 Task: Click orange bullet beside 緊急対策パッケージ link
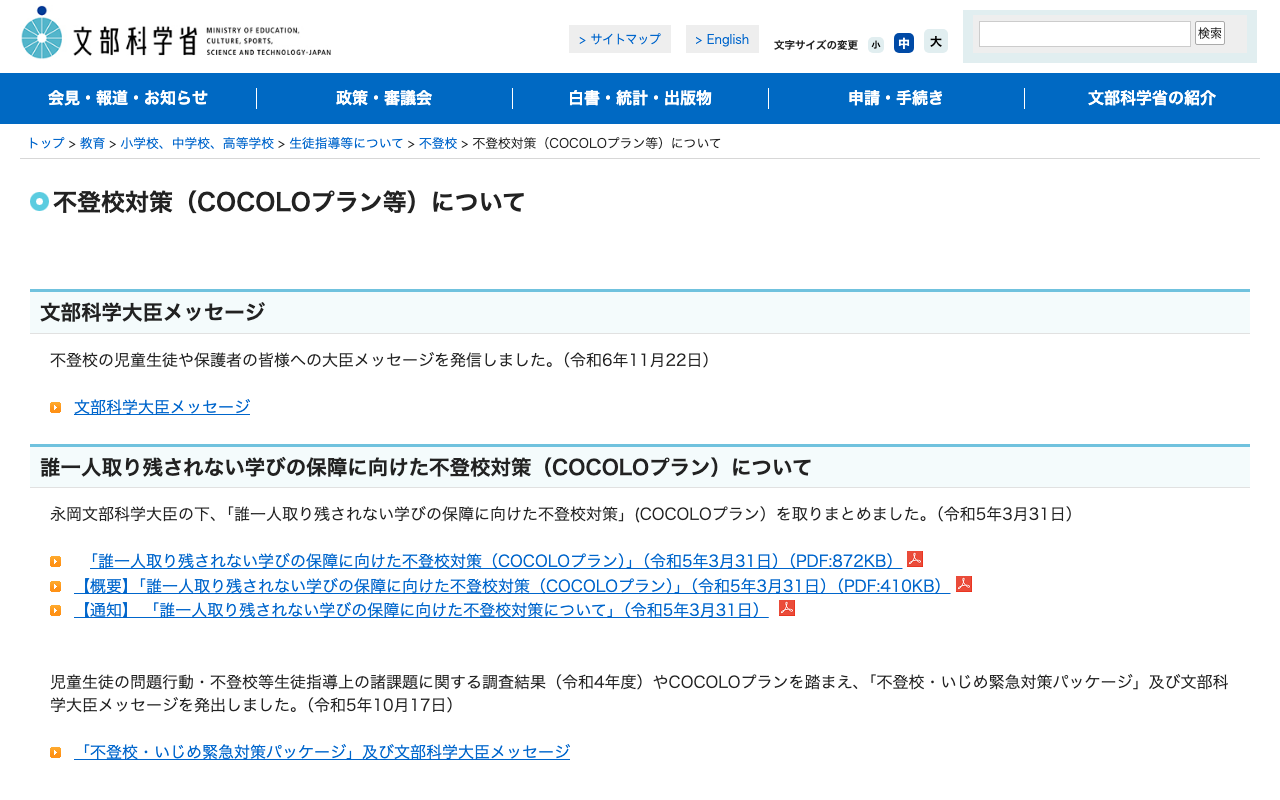click(56, 752)
